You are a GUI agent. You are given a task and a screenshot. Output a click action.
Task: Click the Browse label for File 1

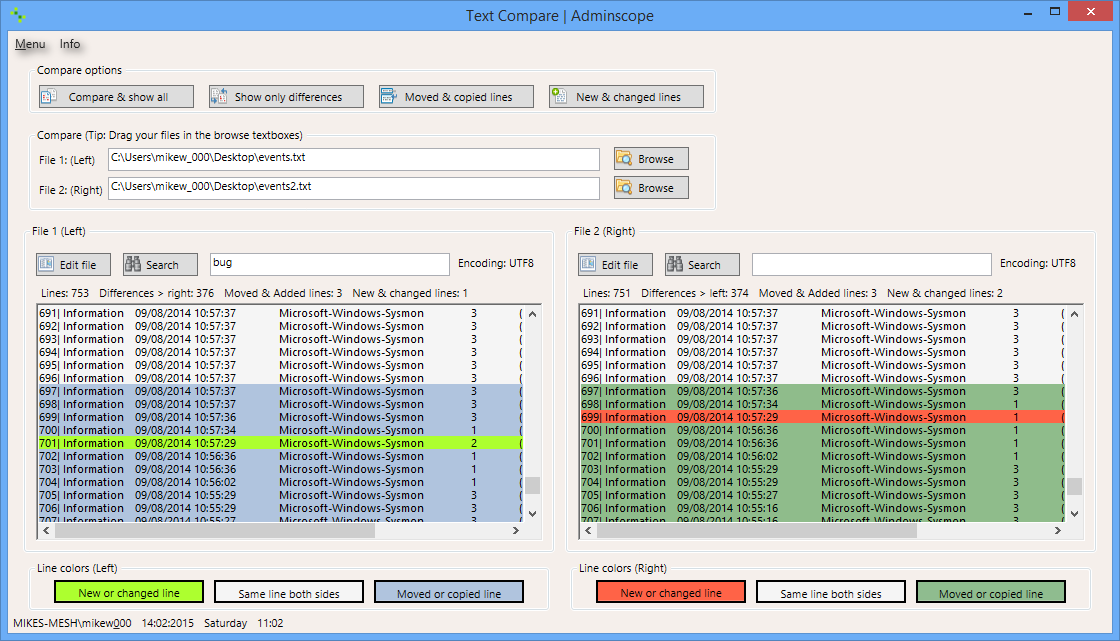(x=656, y=159)
